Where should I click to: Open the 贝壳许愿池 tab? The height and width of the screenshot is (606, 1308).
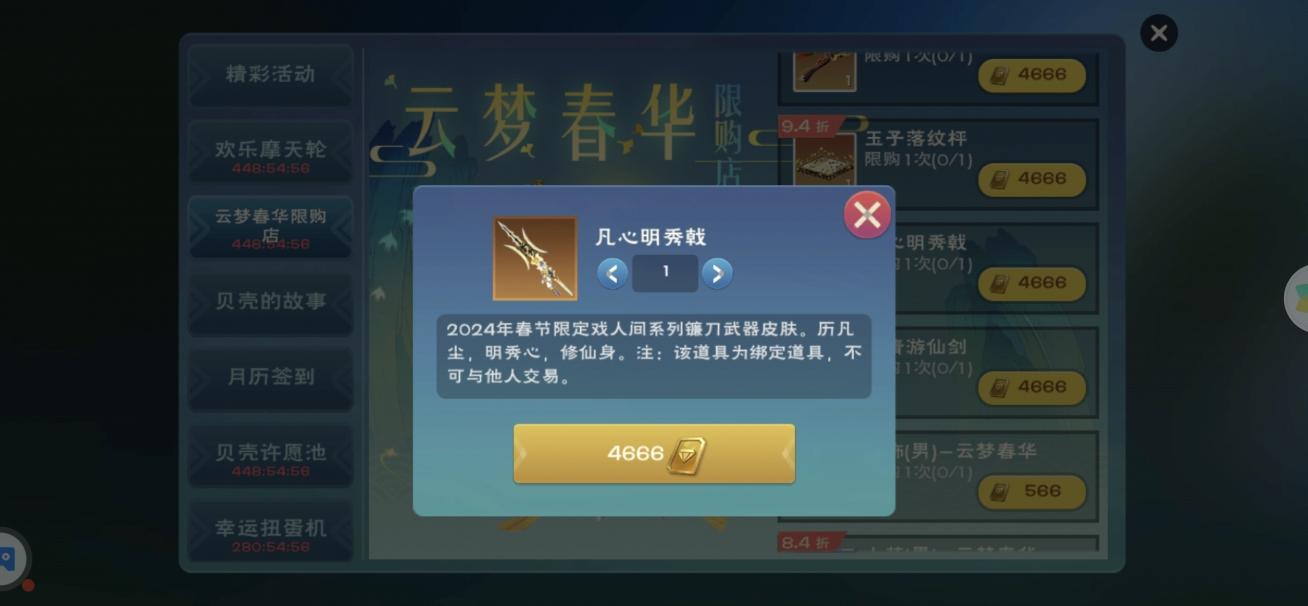[270, 455]
